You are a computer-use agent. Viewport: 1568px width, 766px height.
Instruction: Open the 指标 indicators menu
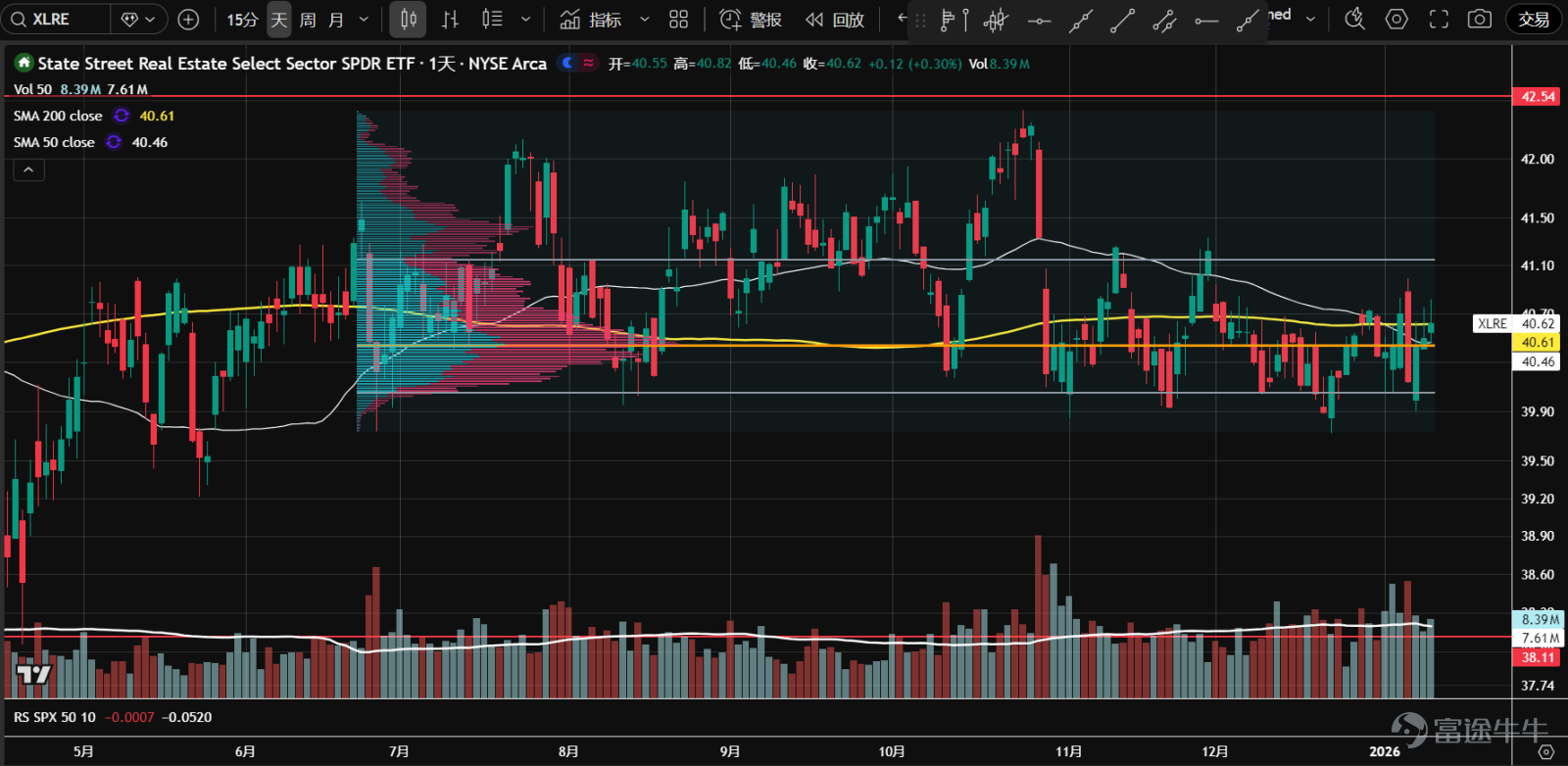(x=591, y=20)
